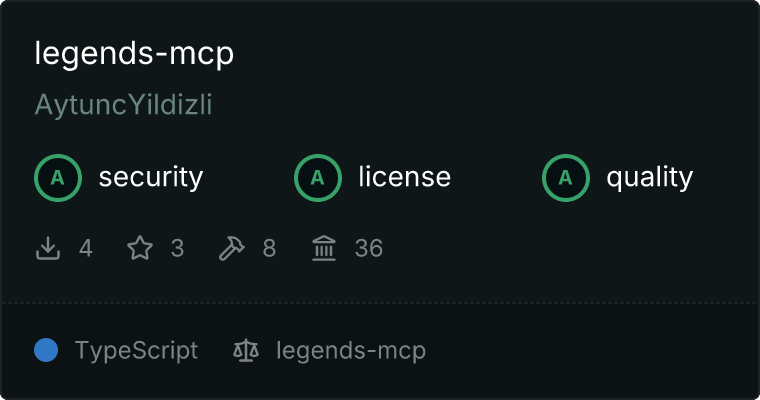Click the star count 3
This screenshot has width=760, height=400.
pyautogui.click(x=177, y=248)
